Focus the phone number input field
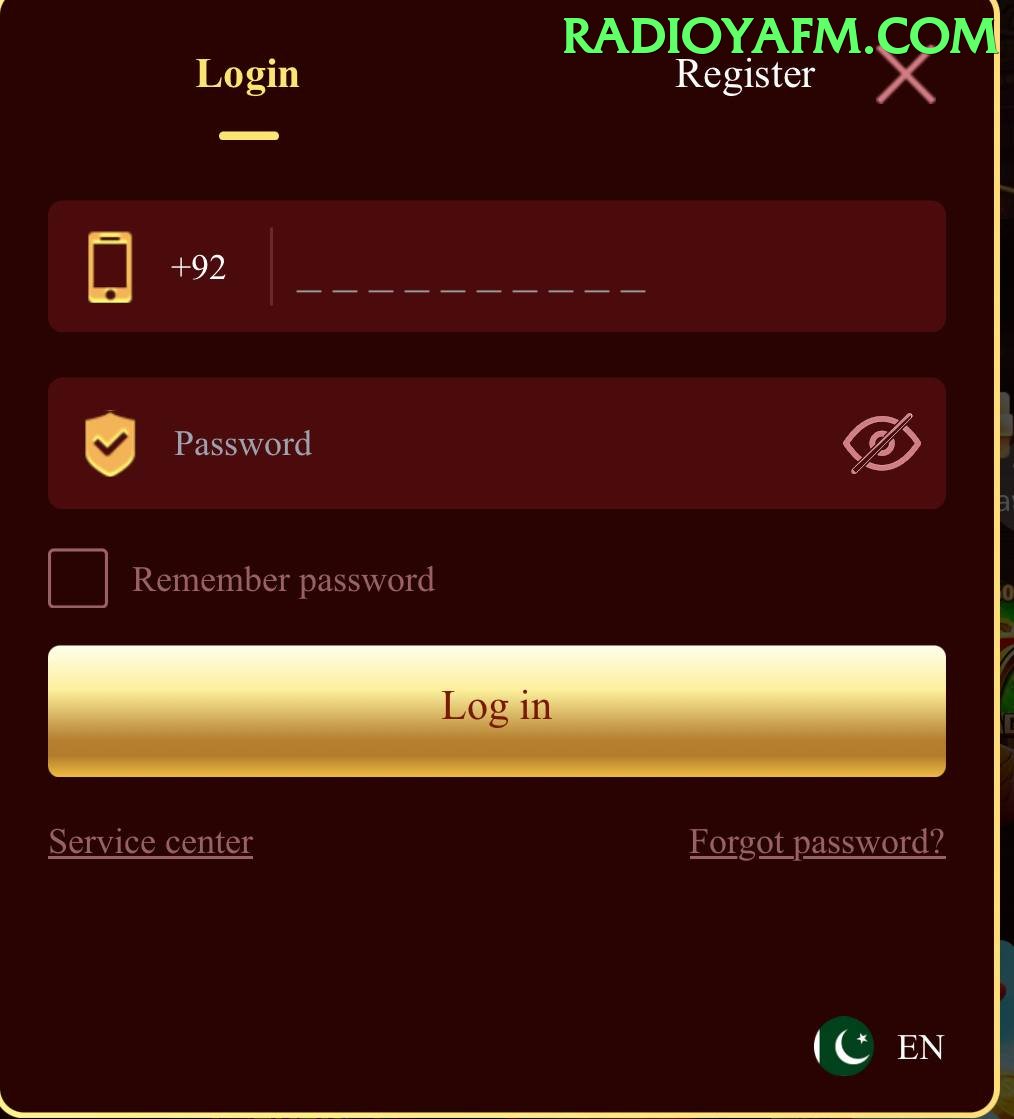Viewport: 1014px width, 1119px height. pos(610,266)
